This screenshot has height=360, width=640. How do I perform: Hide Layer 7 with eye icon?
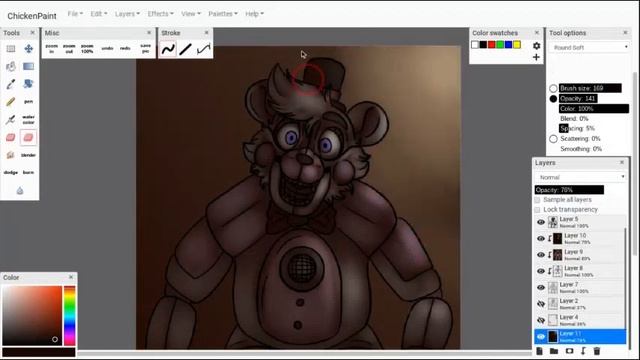(541, 288)
